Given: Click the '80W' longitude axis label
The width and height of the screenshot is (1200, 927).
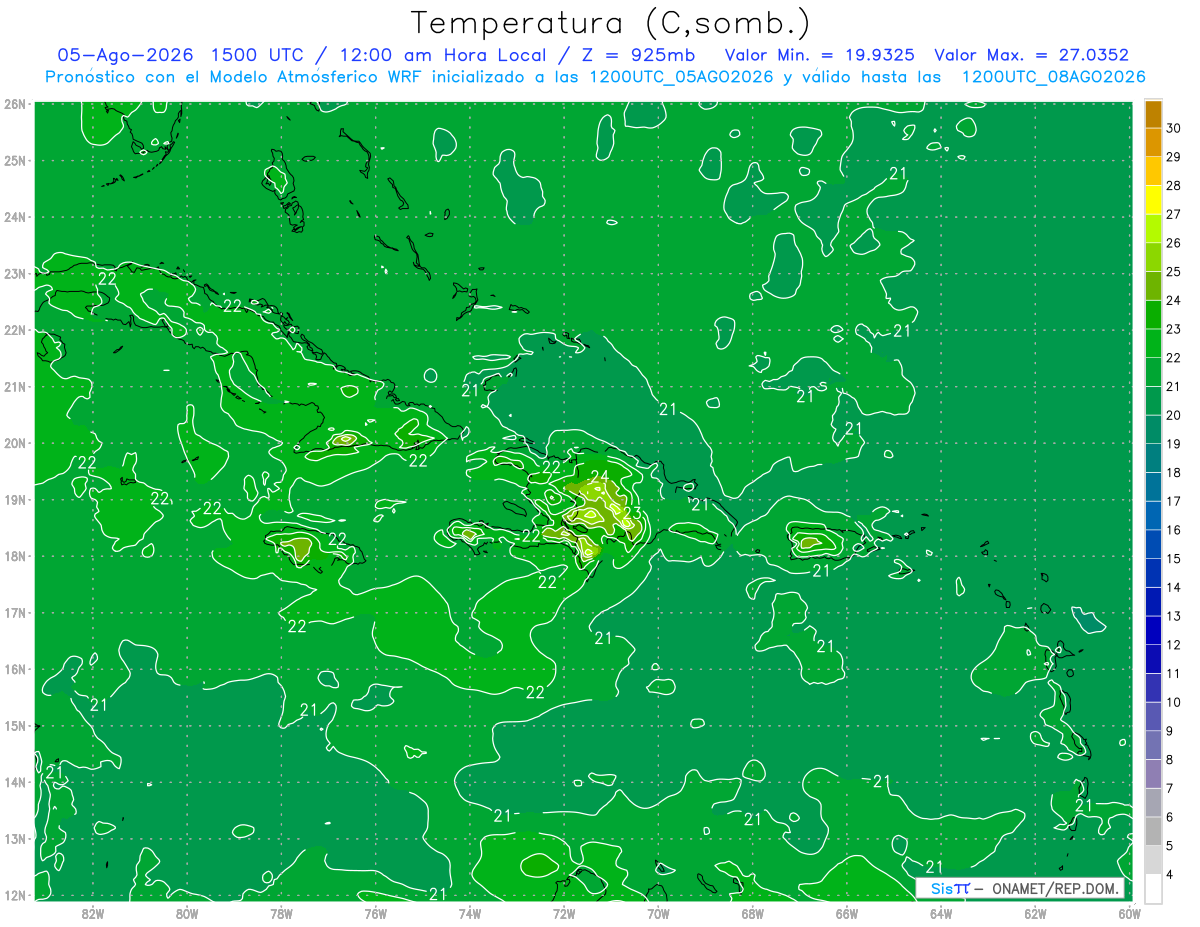Looking at the screenshot, I should 187,912.
